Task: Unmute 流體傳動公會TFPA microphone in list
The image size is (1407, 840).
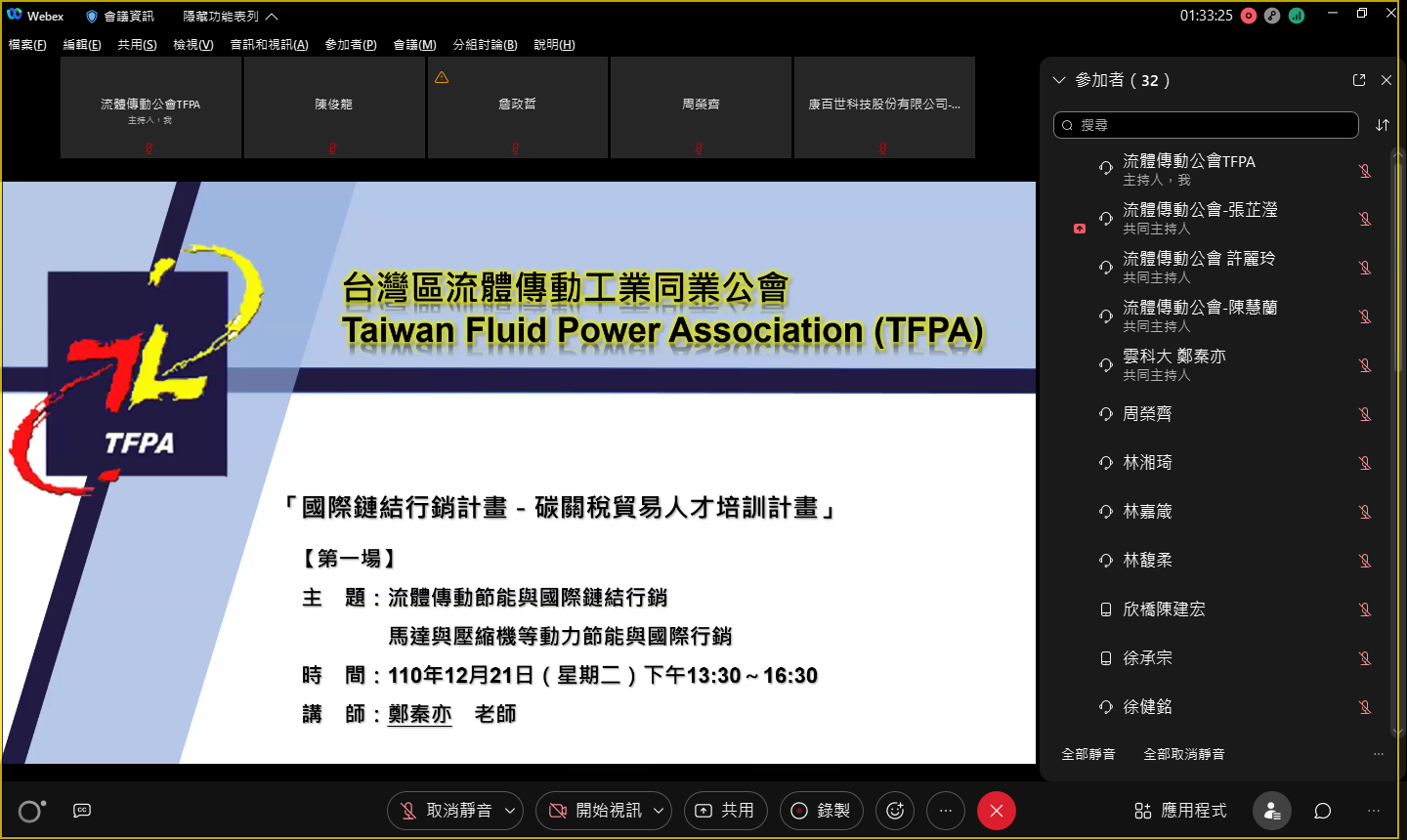Action: [x=1365, y=170]
